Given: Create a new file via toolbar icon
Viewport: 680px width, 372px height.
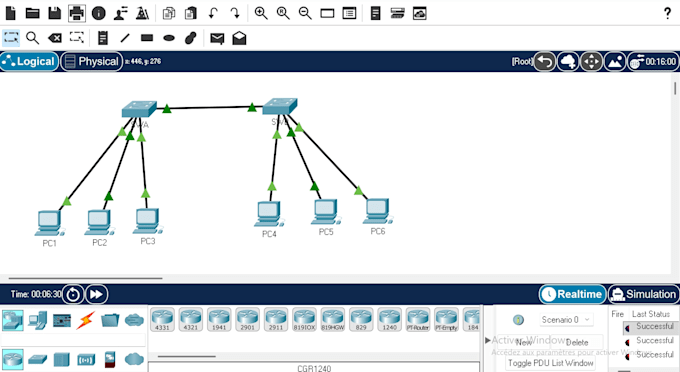Looking at the screenshot, I should pos(10,13).
